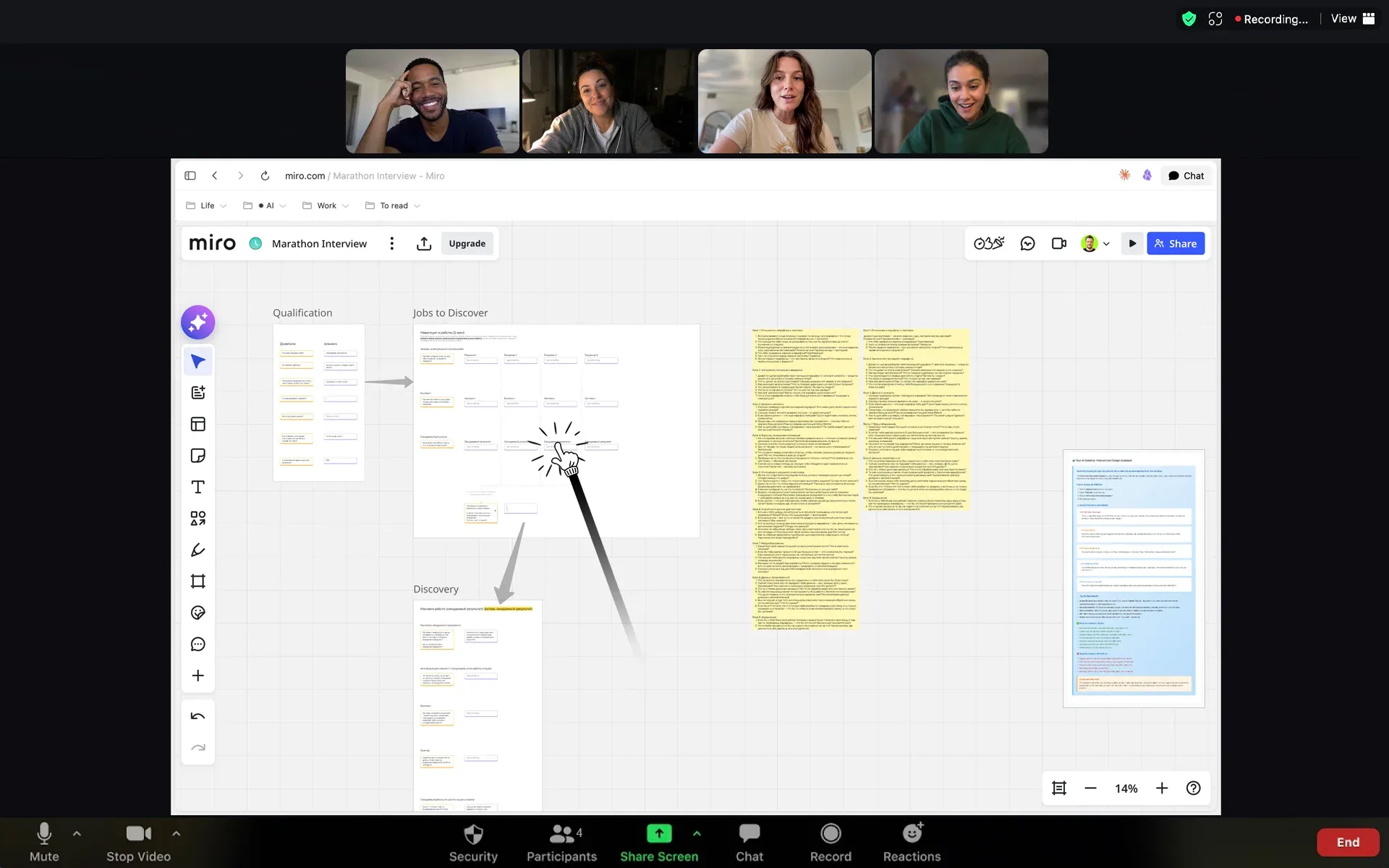Open shapes and lines tool

pos(197,519)
